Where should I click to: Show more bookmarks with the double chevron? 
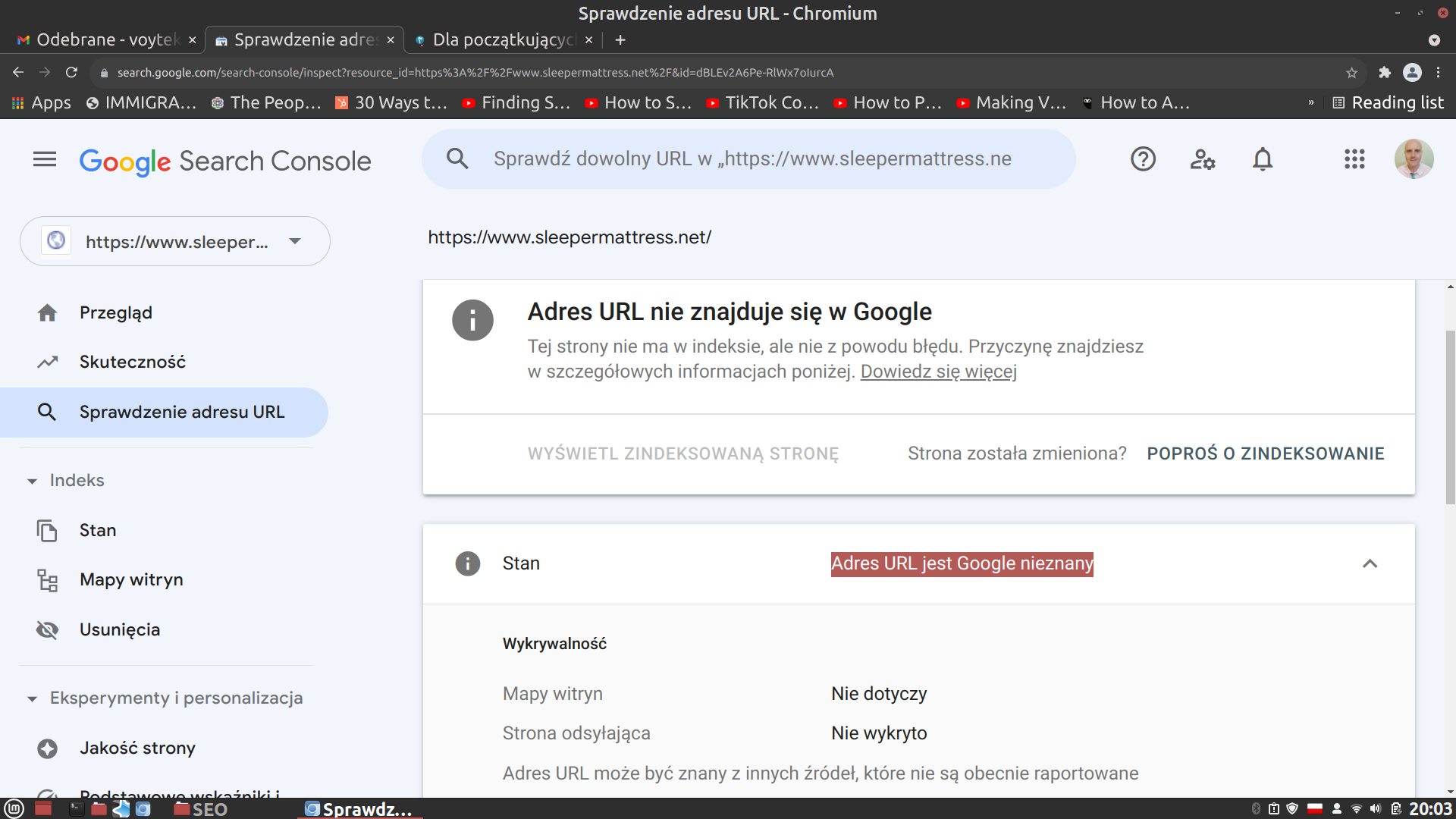(1310, 102)
